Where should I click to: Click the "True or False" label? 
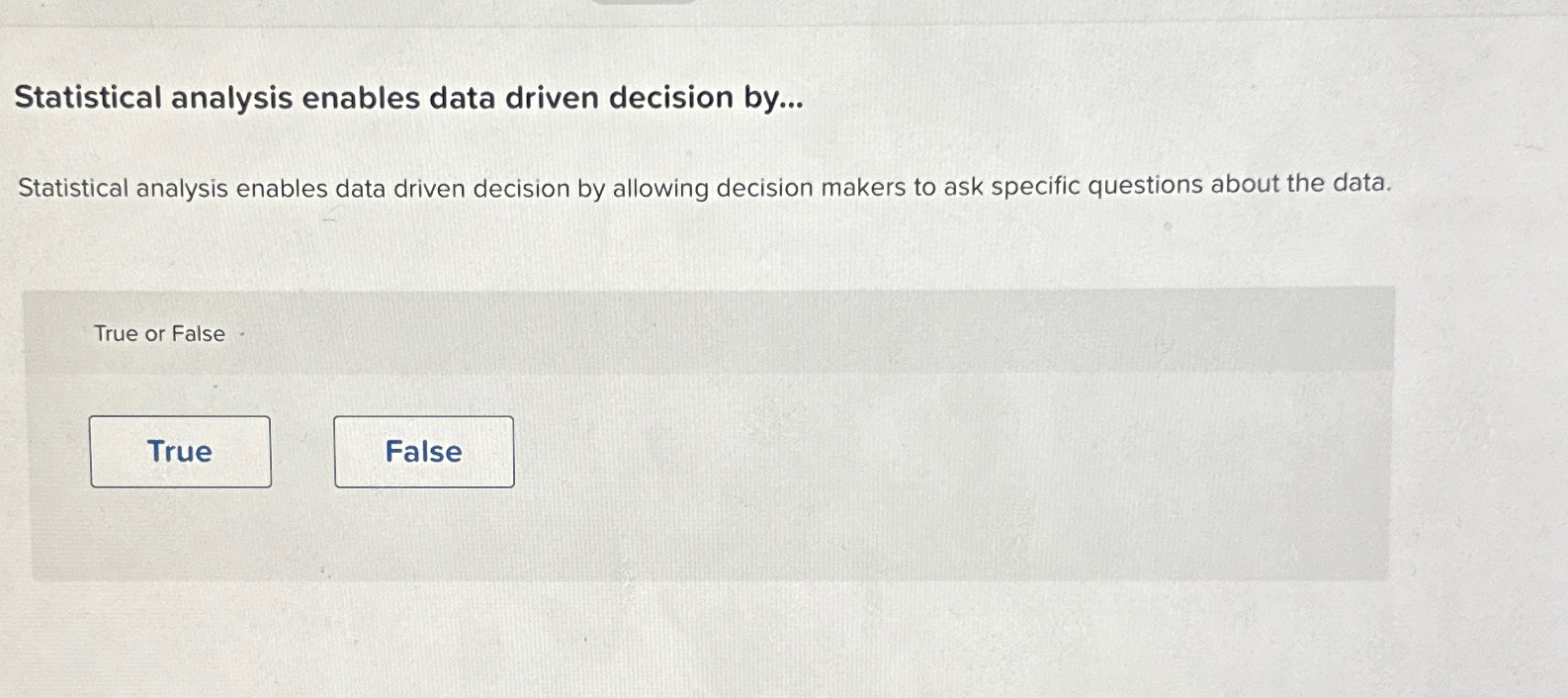157,333
